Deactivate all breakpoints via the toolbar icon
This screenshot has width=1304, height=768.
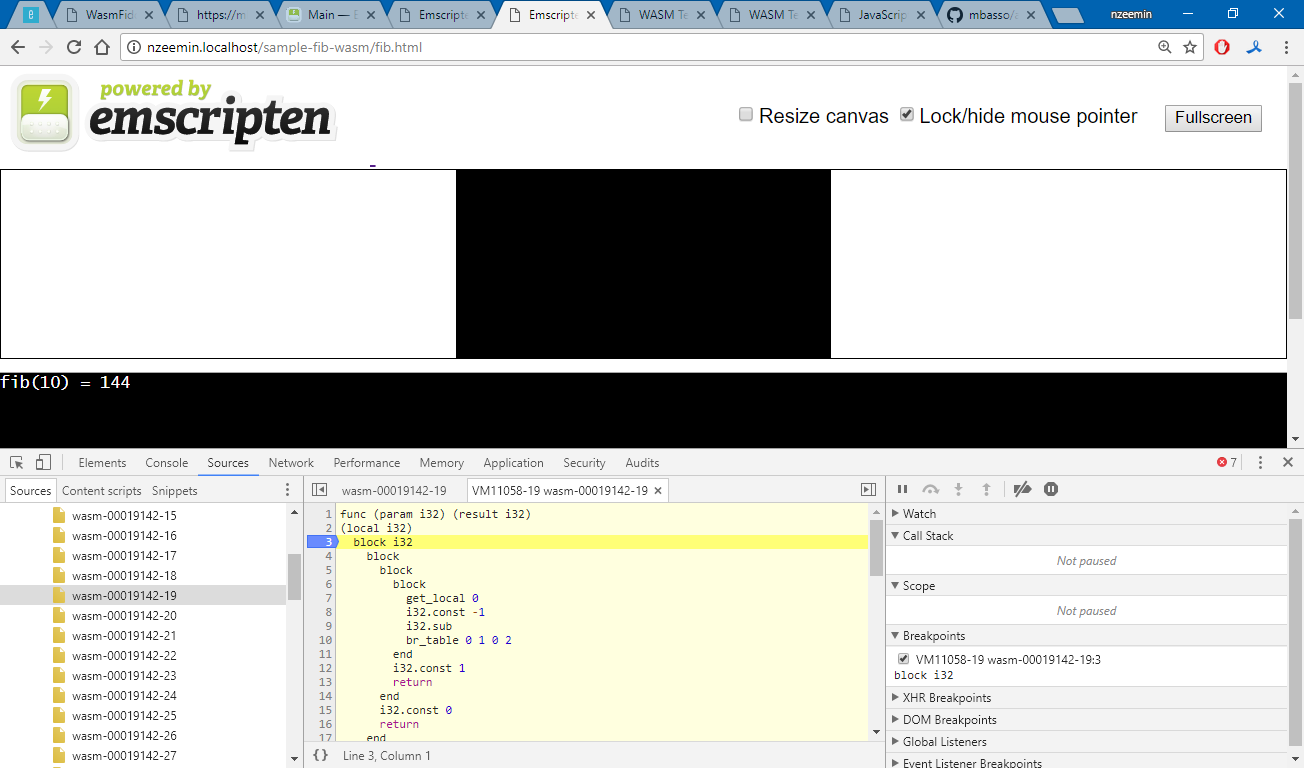coord(1022,489)
